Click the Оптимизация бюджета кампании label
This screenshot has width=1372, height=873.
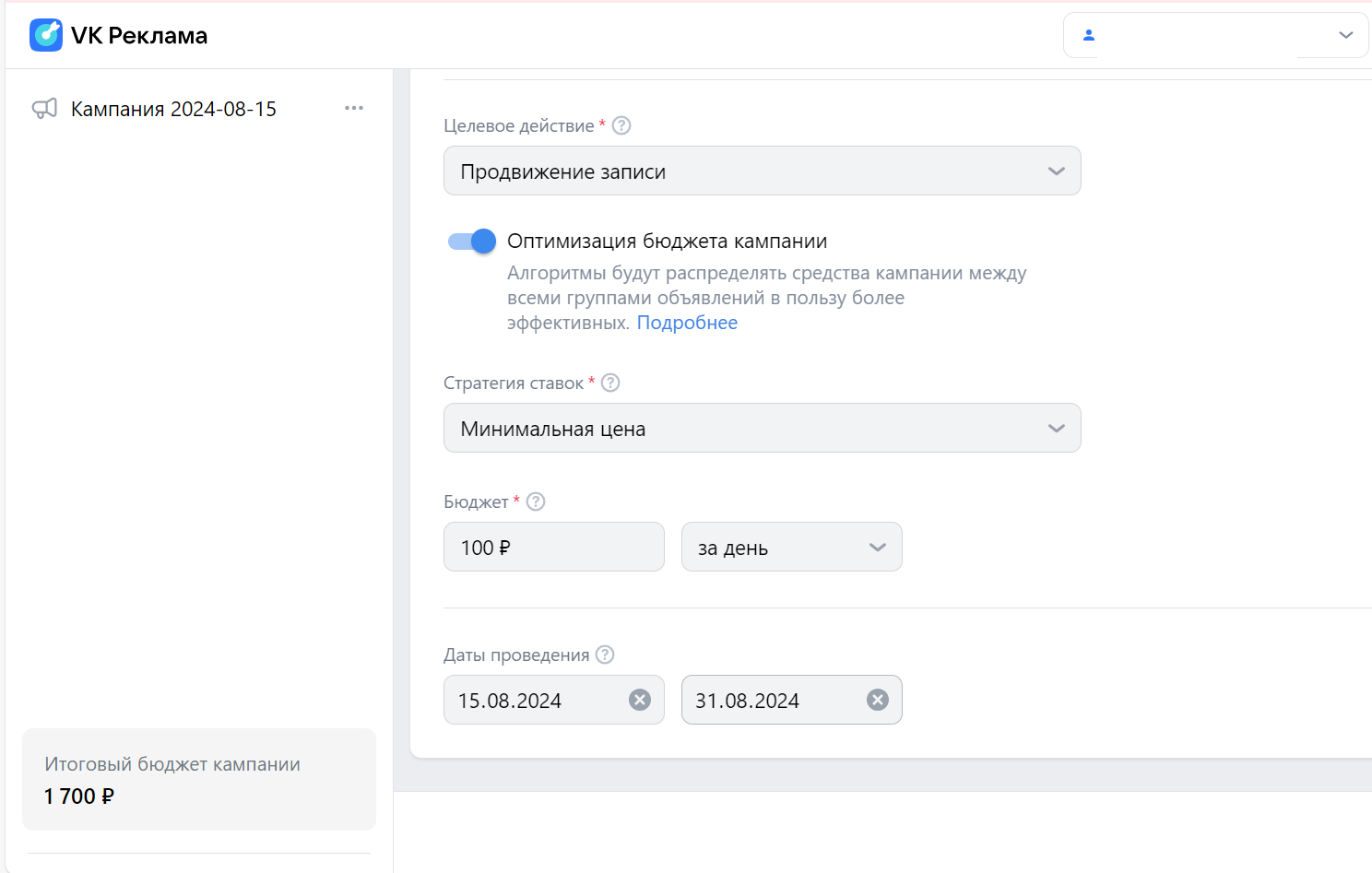pyautogui.click(x=668, y=242)
